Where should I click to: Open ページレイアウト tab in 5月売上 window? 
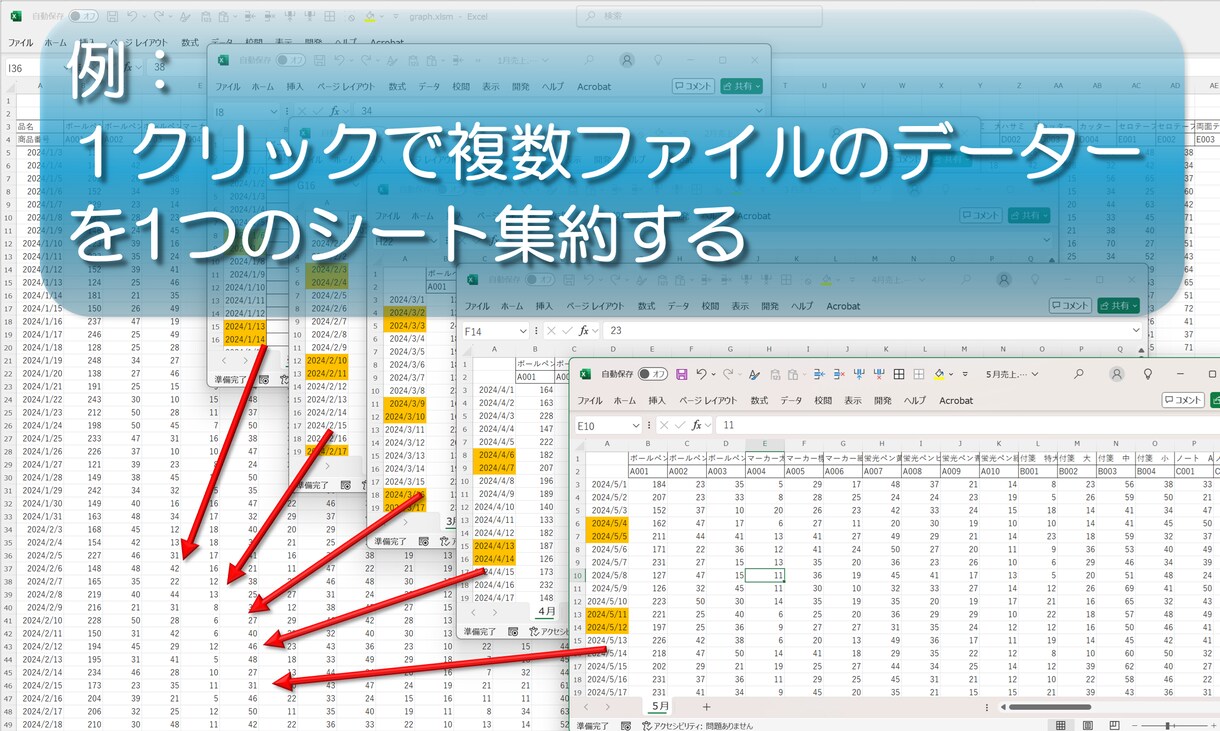706,400
